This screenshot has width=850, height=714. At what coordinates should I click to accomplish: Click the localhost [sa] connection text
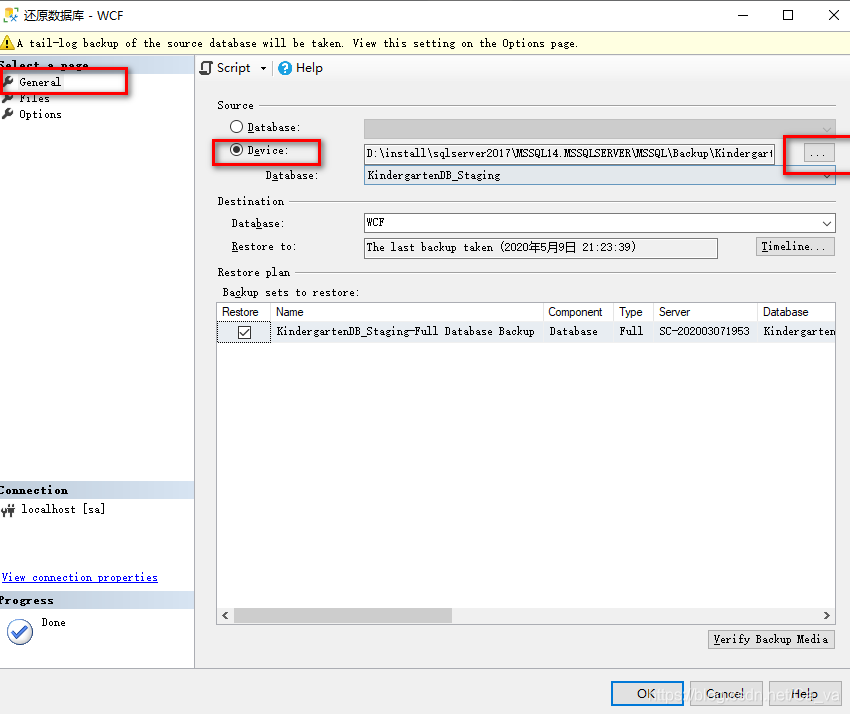63,509
